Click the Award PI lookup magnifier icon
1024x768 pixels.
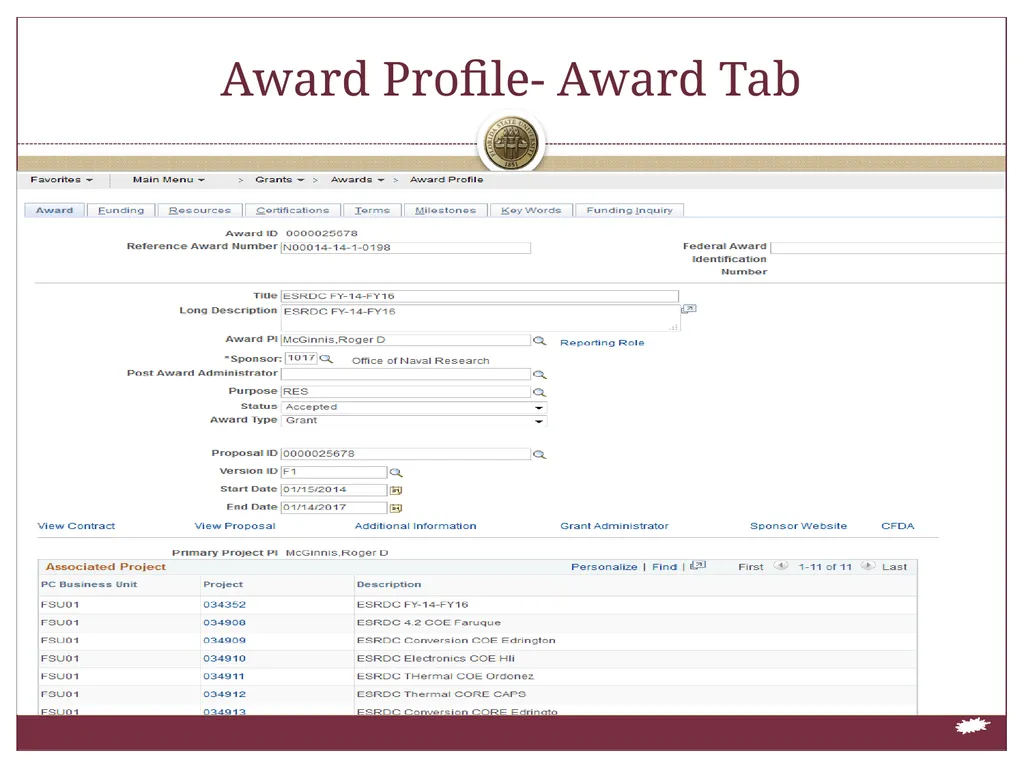click(x=539, y=340)
